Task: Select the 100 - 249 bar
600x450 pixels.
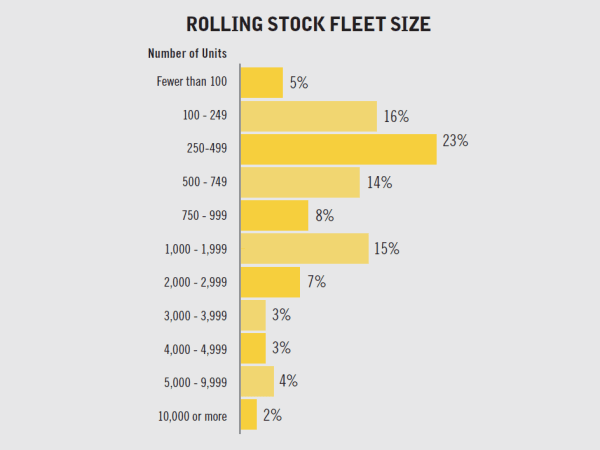Action: coord(309,116)
